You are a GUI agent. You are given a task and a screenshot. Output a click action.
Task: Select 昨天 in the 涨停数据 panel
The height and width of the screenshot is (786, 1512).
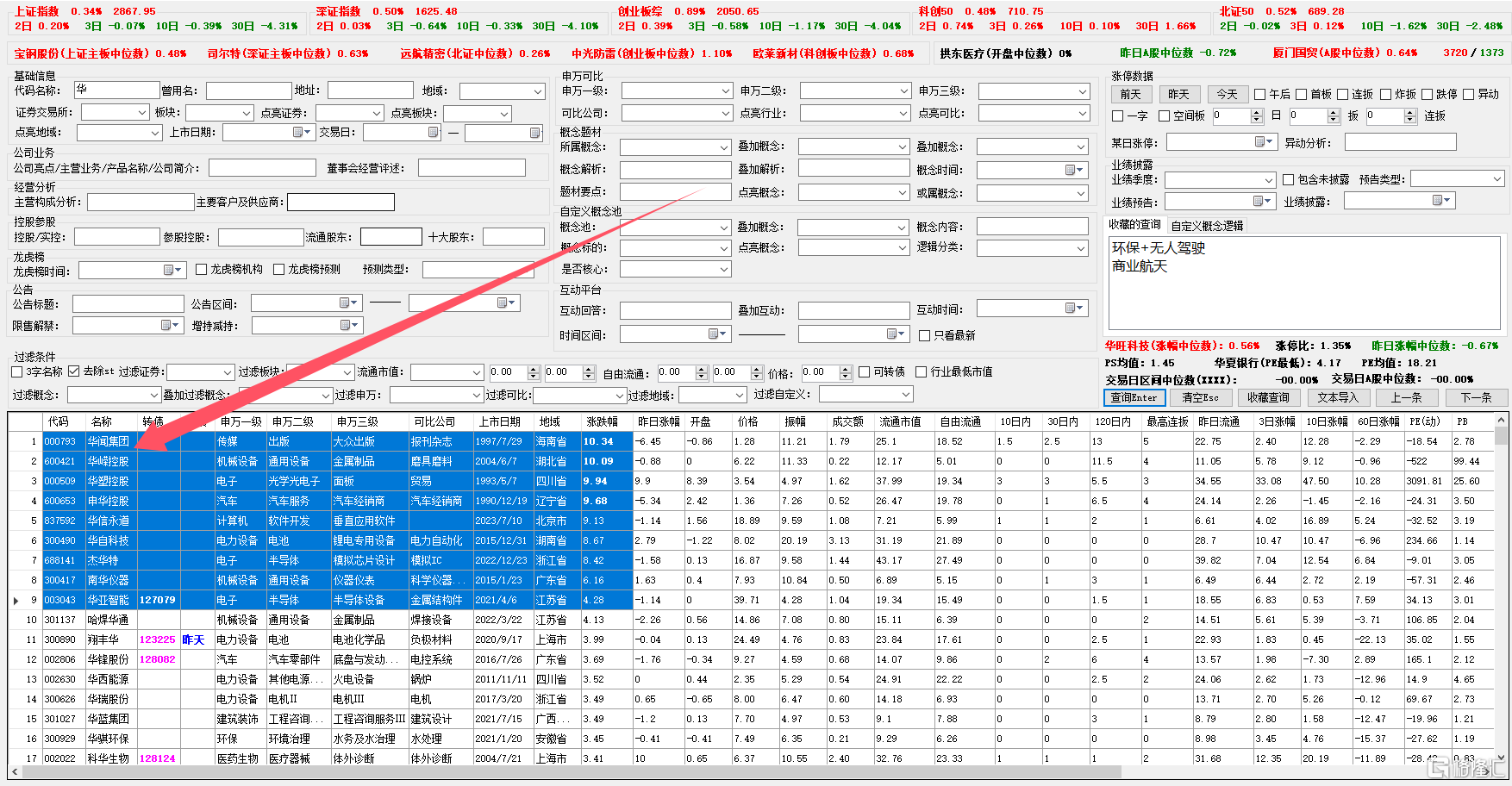[x=1178, y=95]
